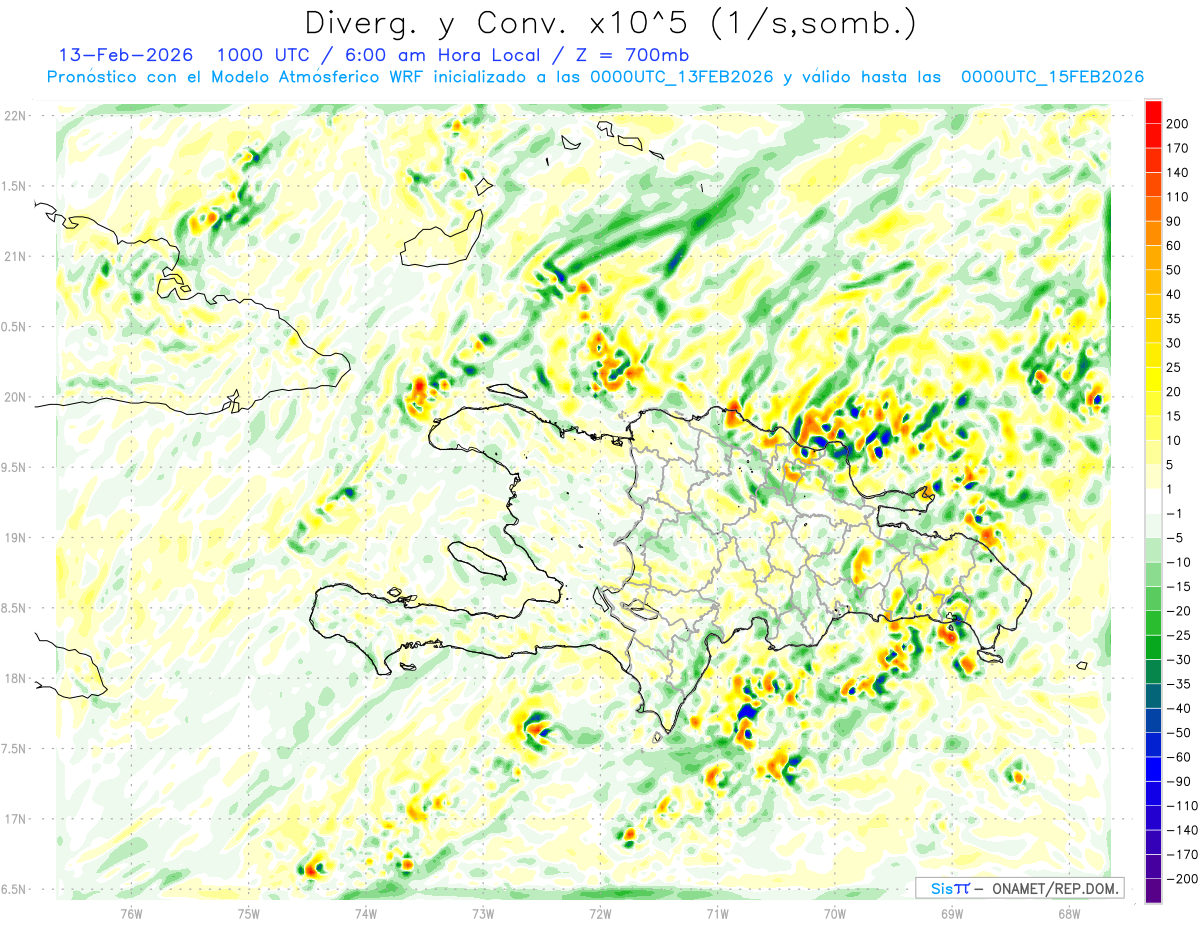The image size is (1200, 927).
Task: Click the "6.5N" latitude label
Action: pyautogui.click(x=15, y=890)
